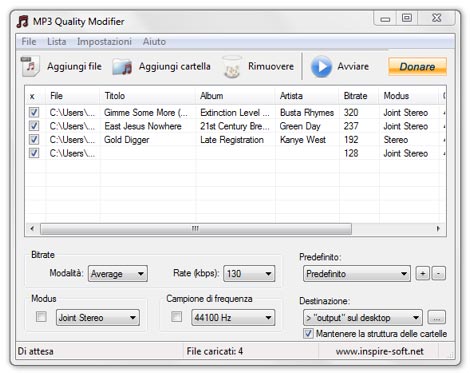The image size is (470, 373).
Task: Click the Busta Rhymes artist cell
Action: click(x=307, y=113)
